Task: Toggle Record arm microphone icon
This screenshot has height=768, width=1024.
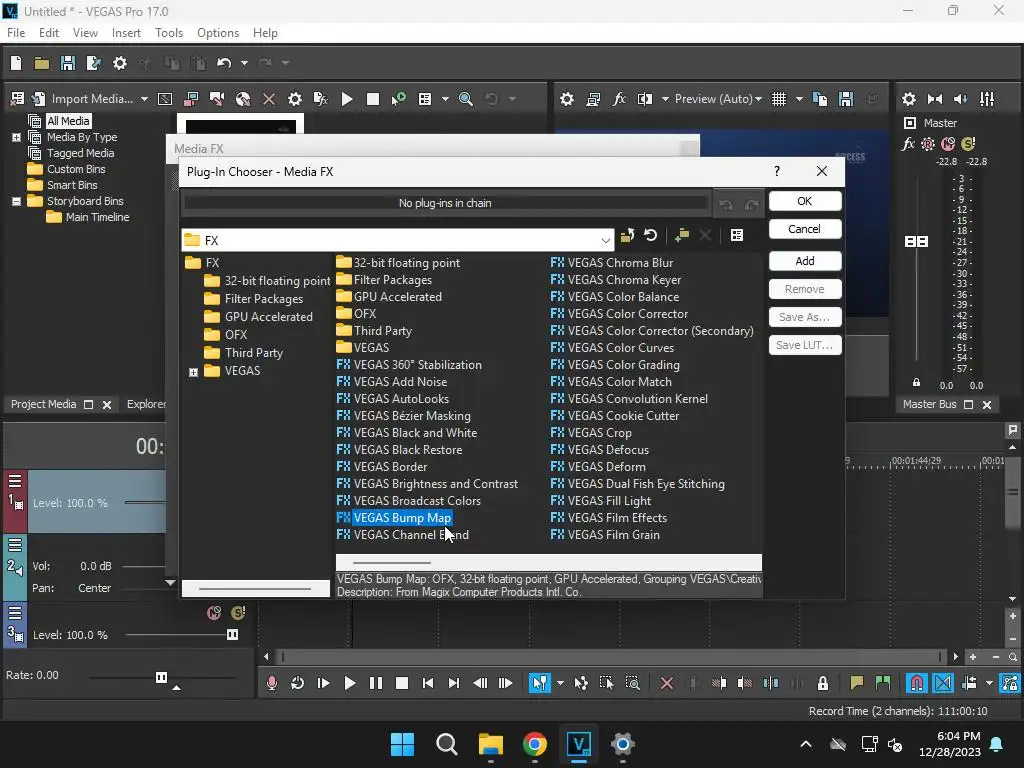Action: pyautogui.click(x=272, y=683)
